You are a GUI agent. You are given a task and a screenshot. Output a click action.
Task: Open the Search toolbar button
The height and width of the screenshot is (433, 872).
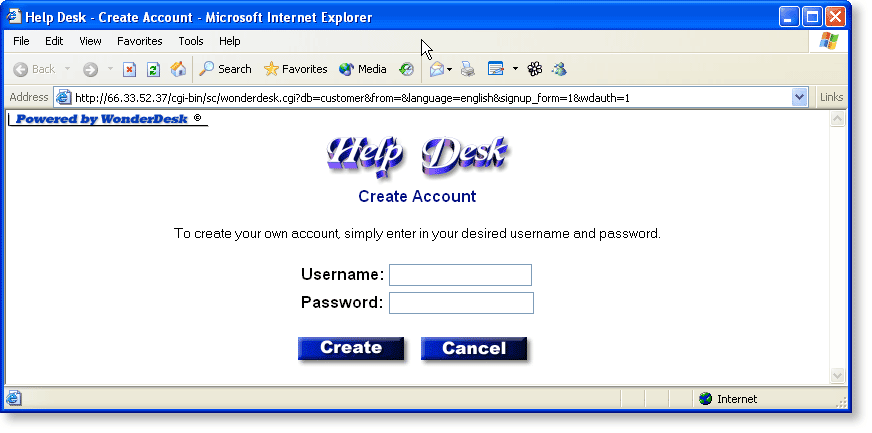coord(225,69)
